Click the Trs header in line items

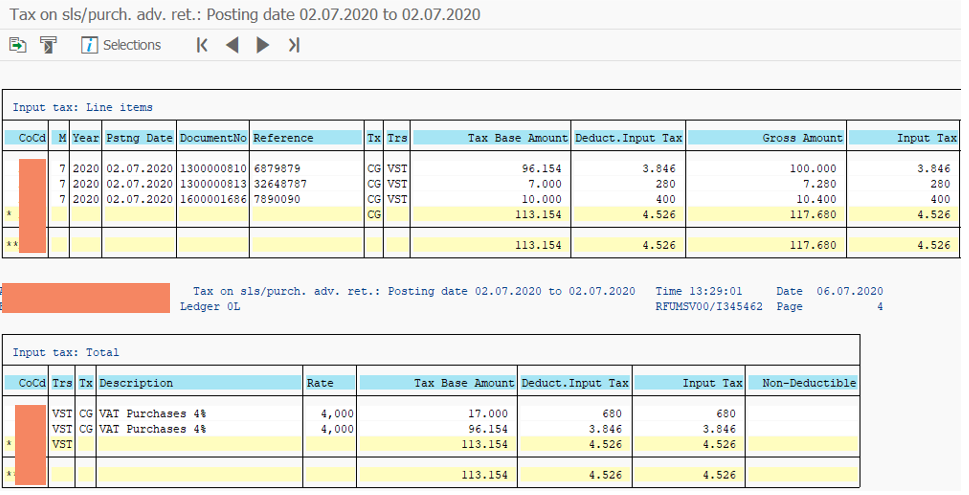(x=397, y=138)
